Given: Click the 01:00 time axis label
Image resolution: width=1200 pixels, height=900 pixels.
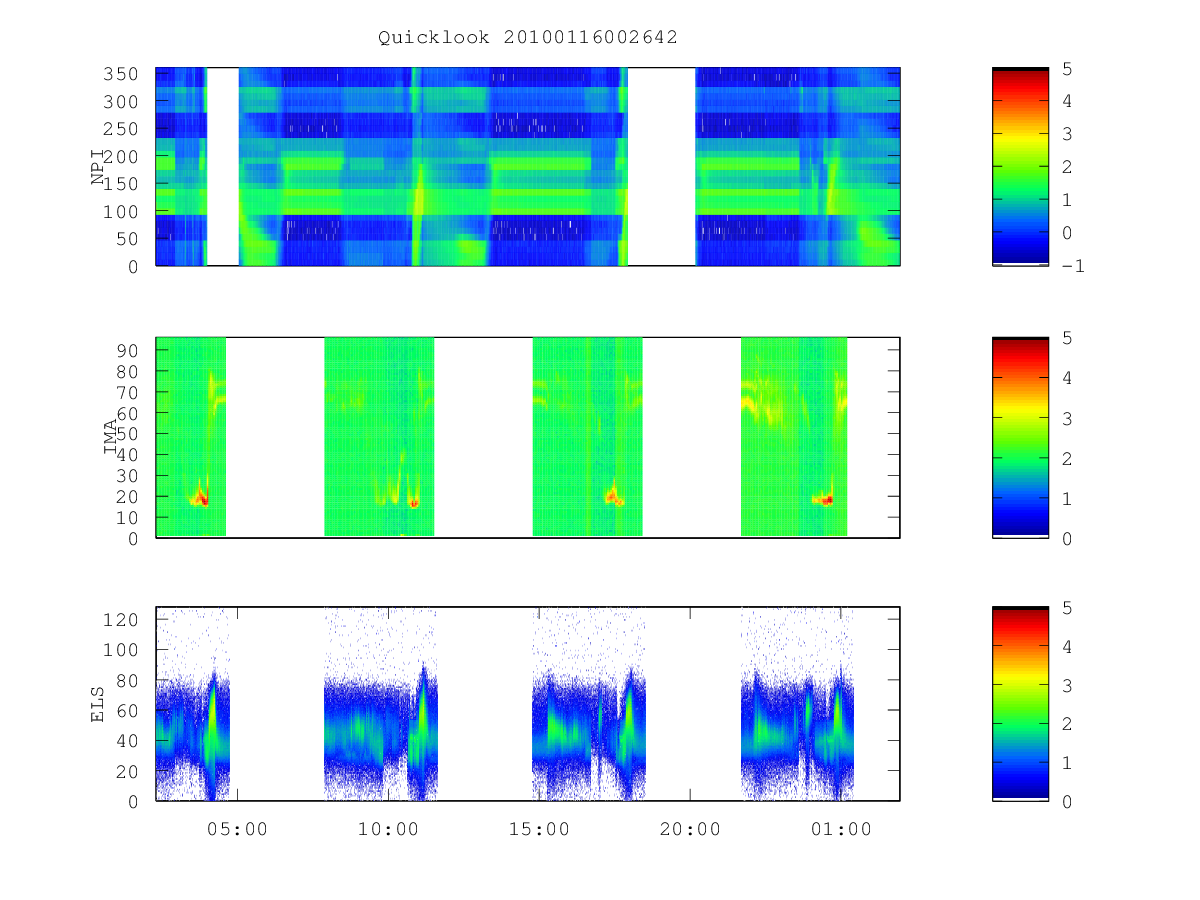Looking at the screenshot, I should tap(841, 829).
